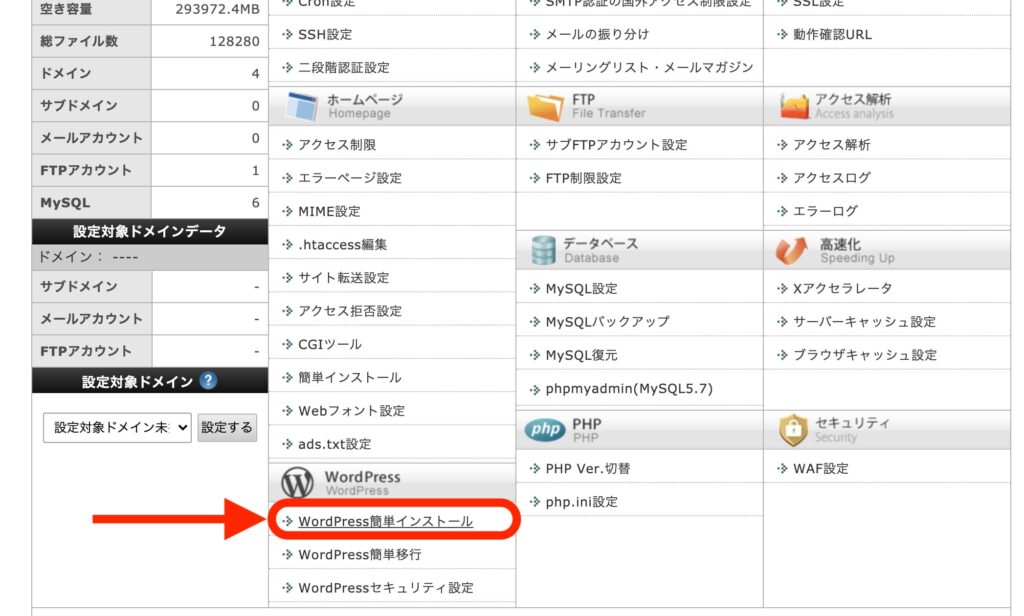Click the Security shield lock icon
The height and width of the screenshot is (616, 1024).
click(793, 430)
